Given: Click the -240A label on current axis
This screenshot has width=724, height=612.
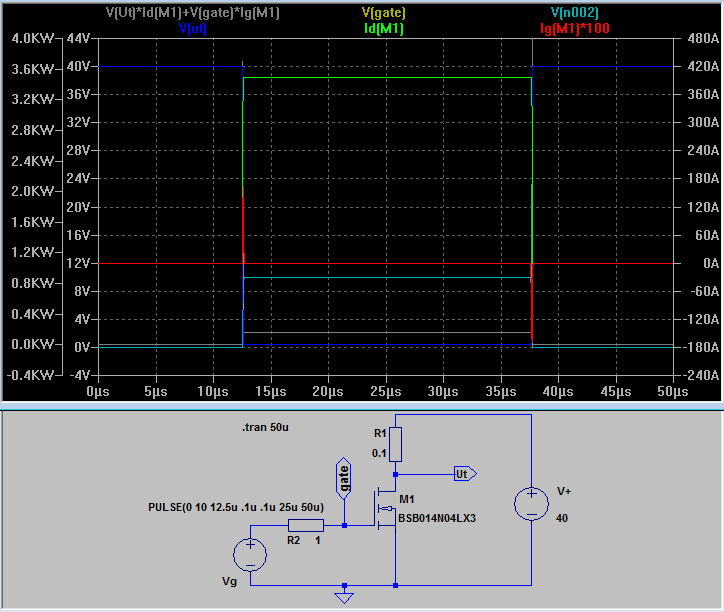Looking at the screenshot, I should (701, 375).
